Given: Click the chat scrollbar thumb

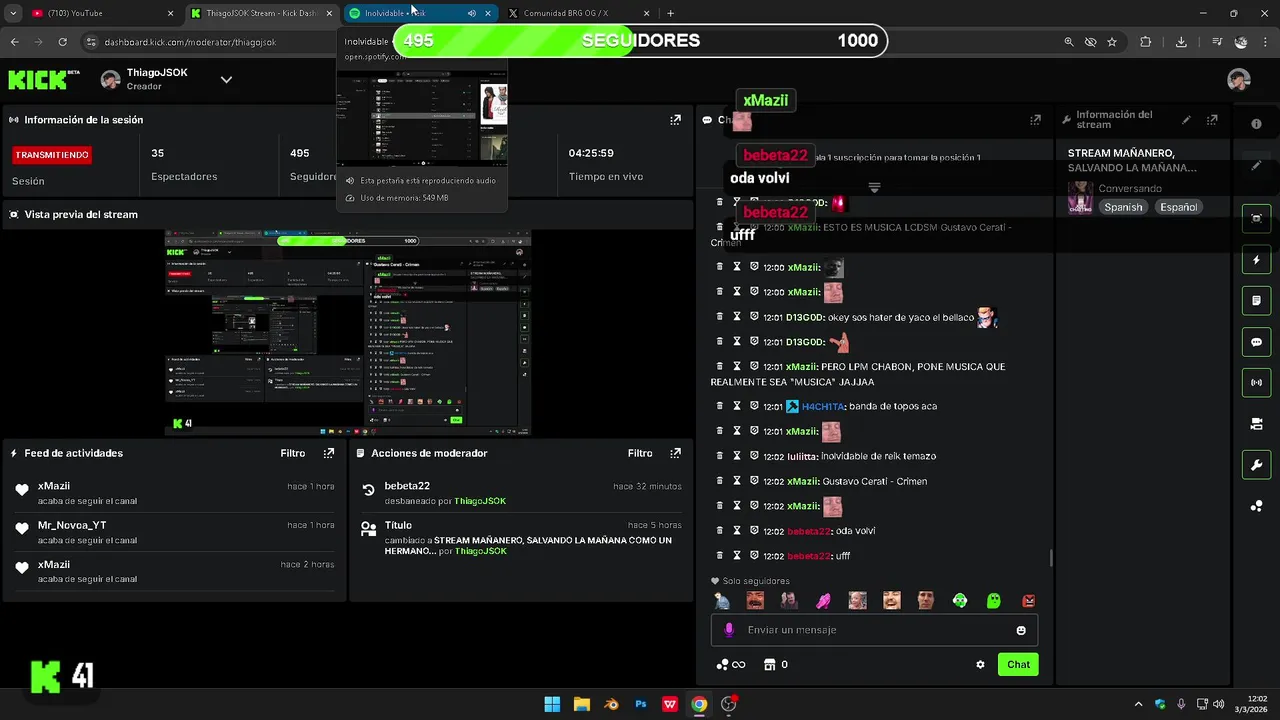Looking at the screenshot, I should (x=1050, y=558).
